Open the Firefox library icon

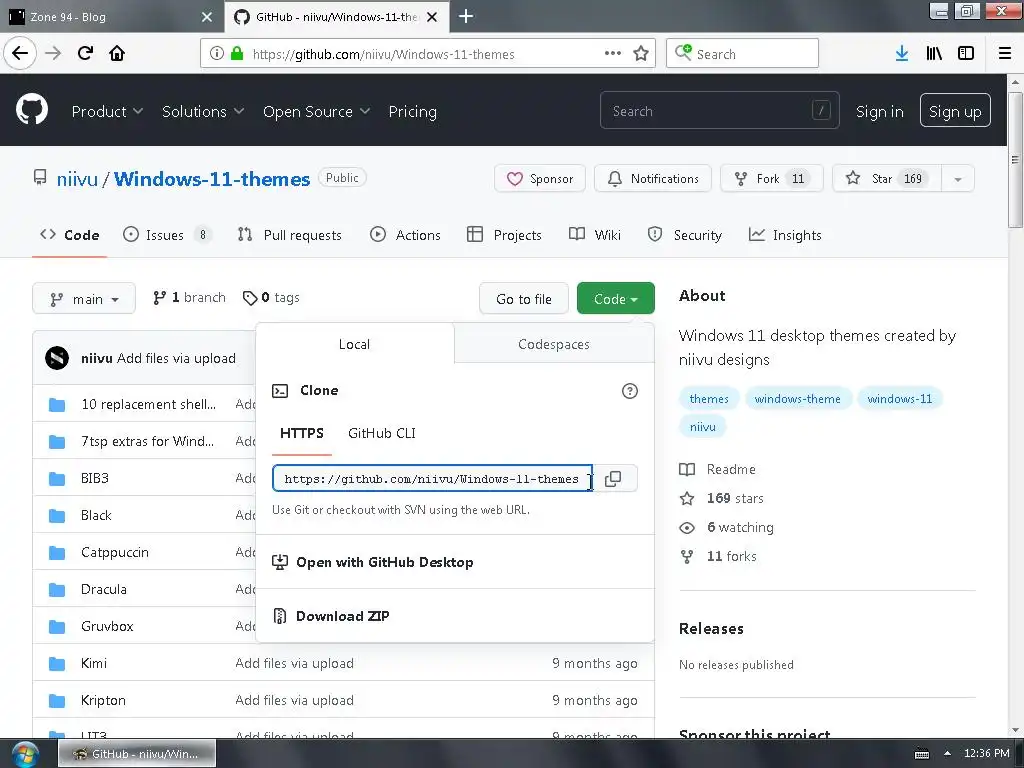(x=934, y=53)
